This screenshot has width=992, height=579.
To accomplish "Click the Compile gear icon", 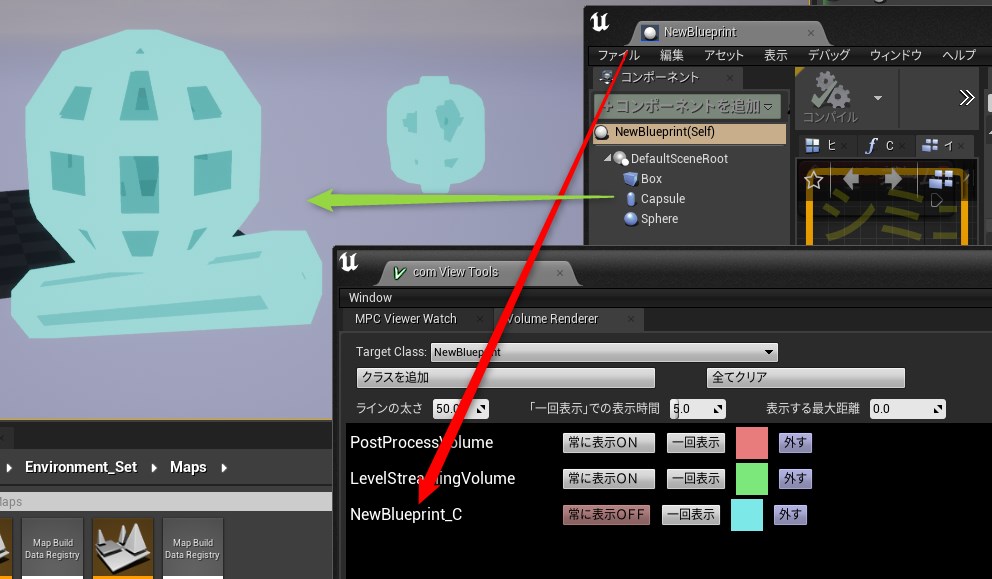I will (830, 91).
